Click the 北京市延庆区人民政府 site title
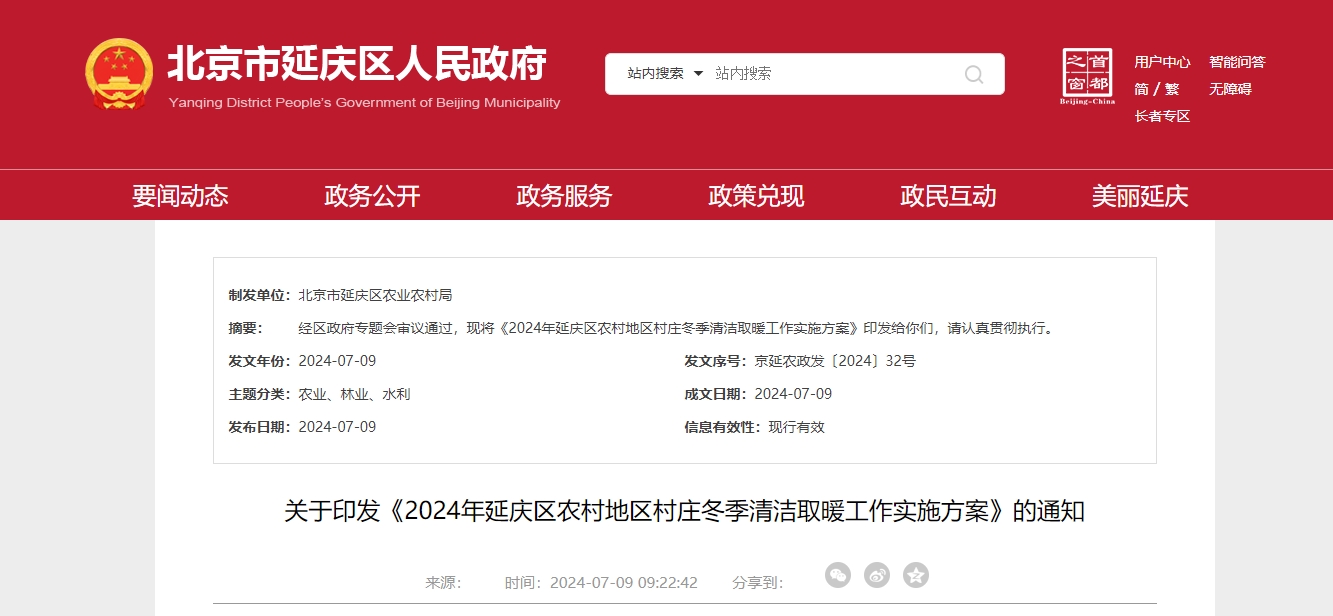Viewport: 1333px width, 616px height. point(356,64)
